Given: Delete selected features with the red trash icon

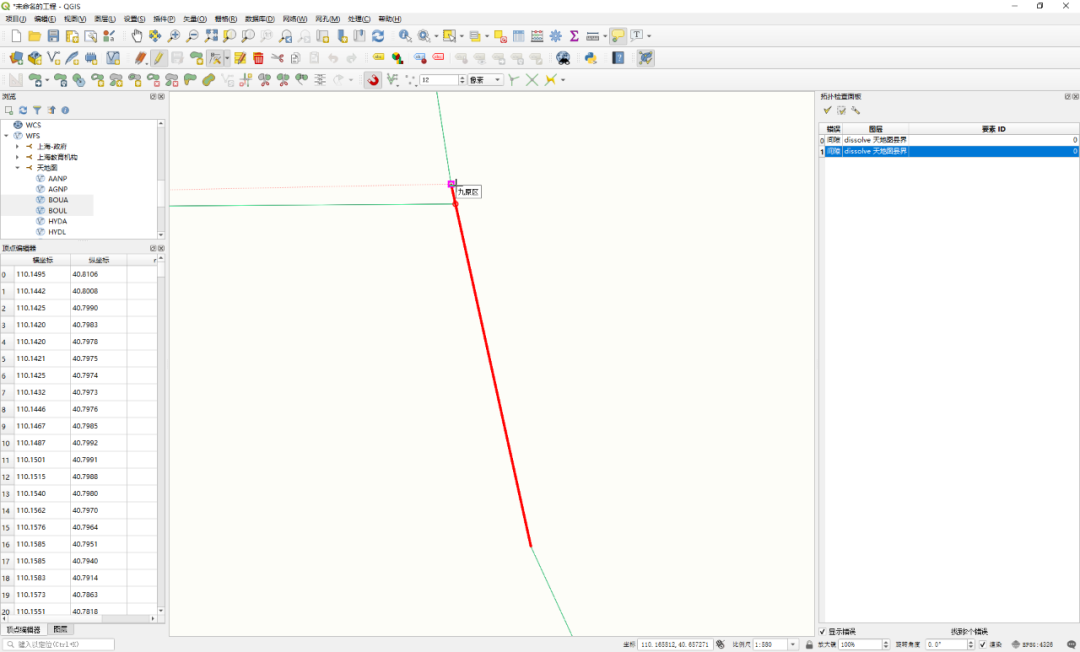Looking at the screenshot, I should (258, 58).
